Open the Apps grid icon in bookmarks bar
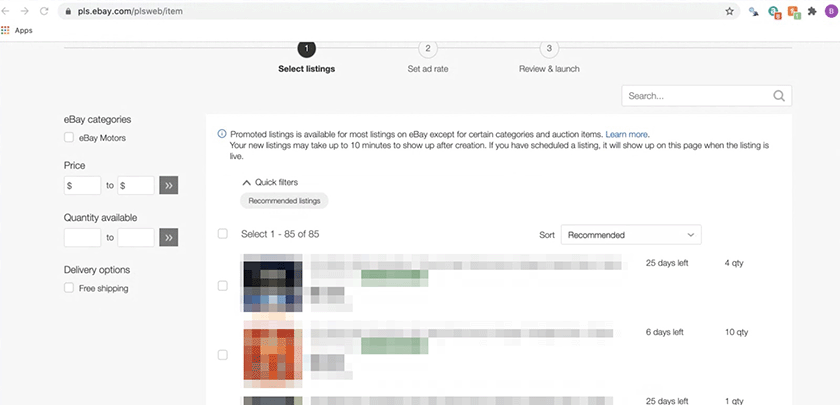Screen dimensions: 840x405 [x=5, y=31]
